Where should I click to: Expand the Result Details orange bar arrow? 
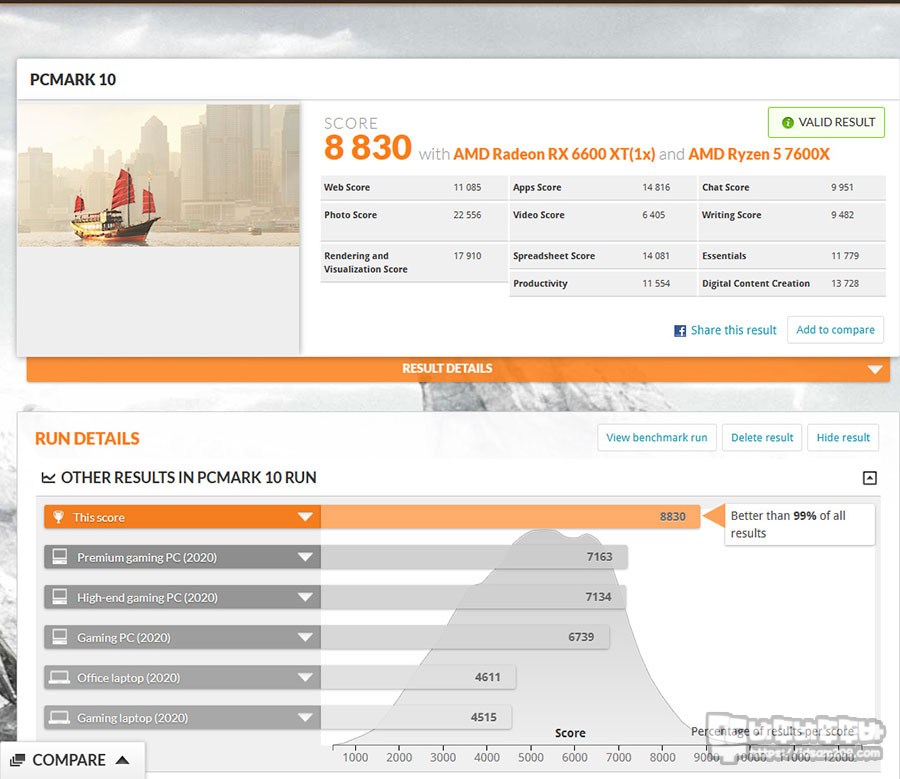(x=875, y=369)
